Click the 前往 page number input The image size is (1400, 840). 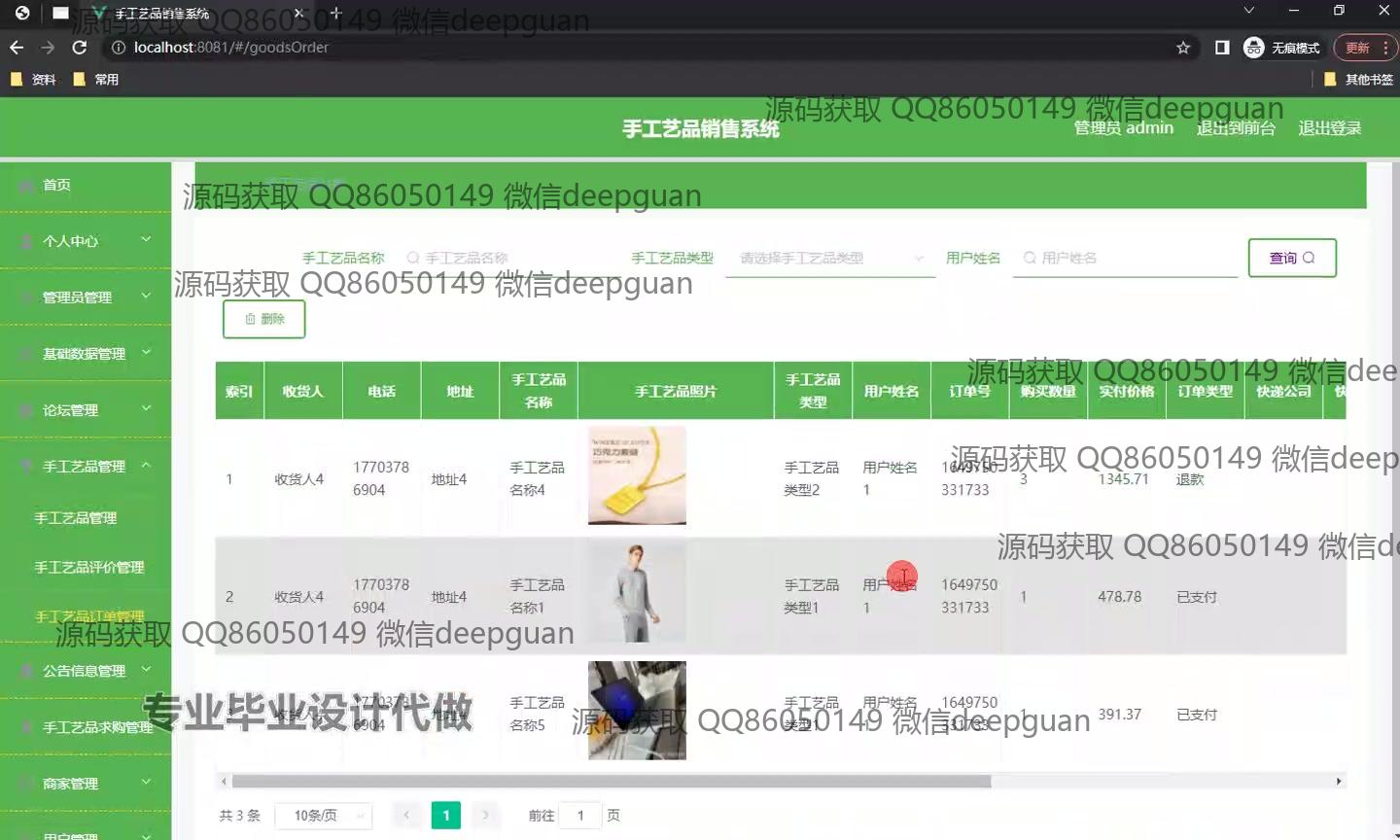coord(580,816)
